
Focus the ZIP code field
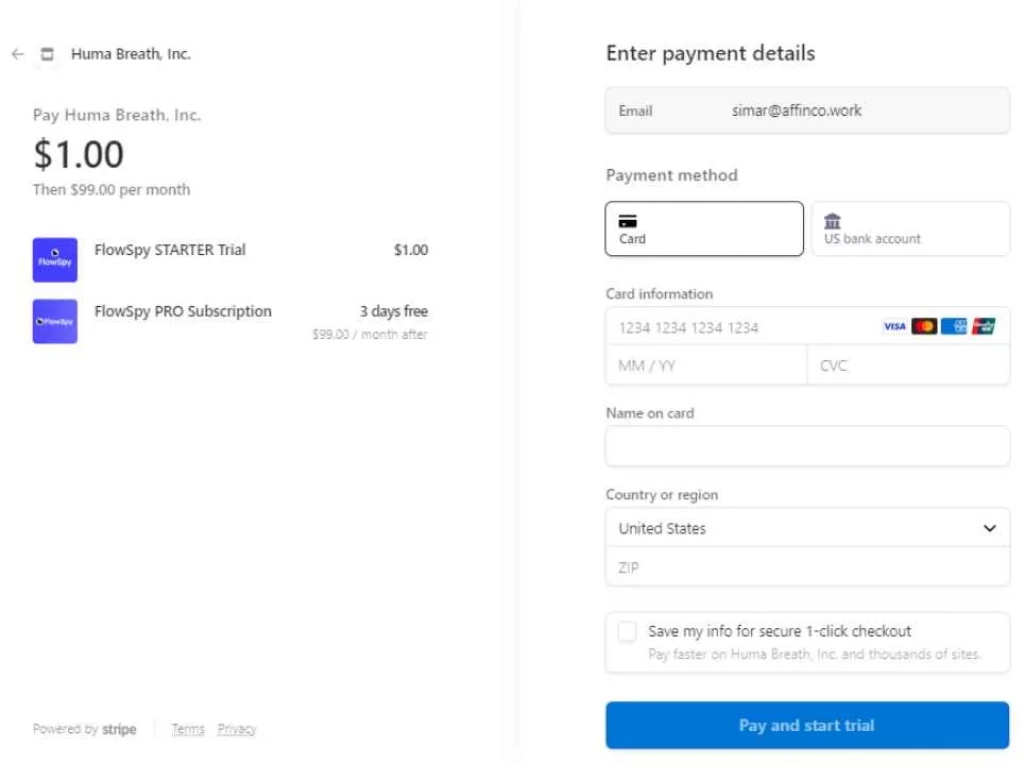coord(807,567)
